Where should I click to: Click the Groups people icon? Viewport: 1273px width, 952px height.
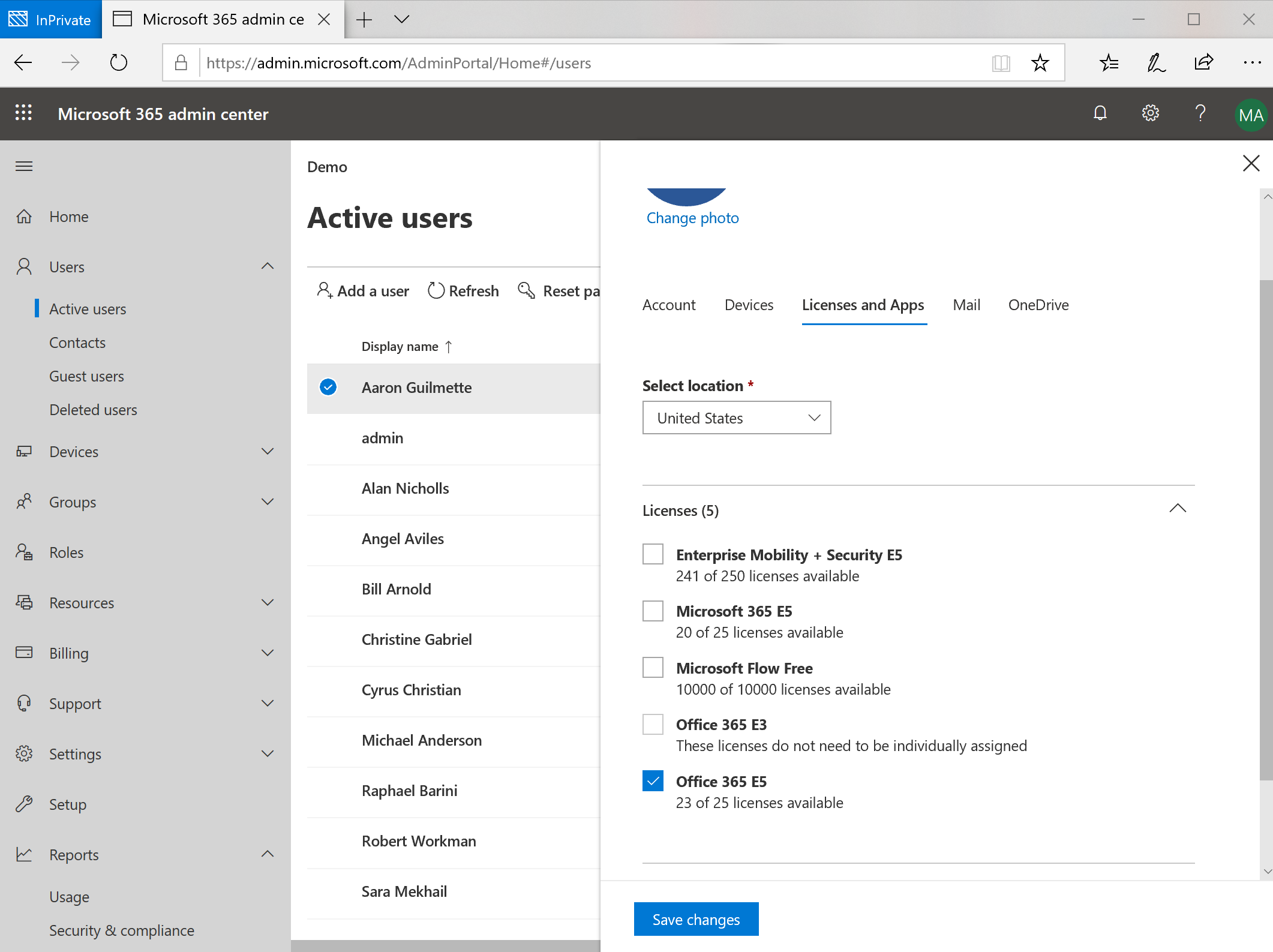[24, 501]
